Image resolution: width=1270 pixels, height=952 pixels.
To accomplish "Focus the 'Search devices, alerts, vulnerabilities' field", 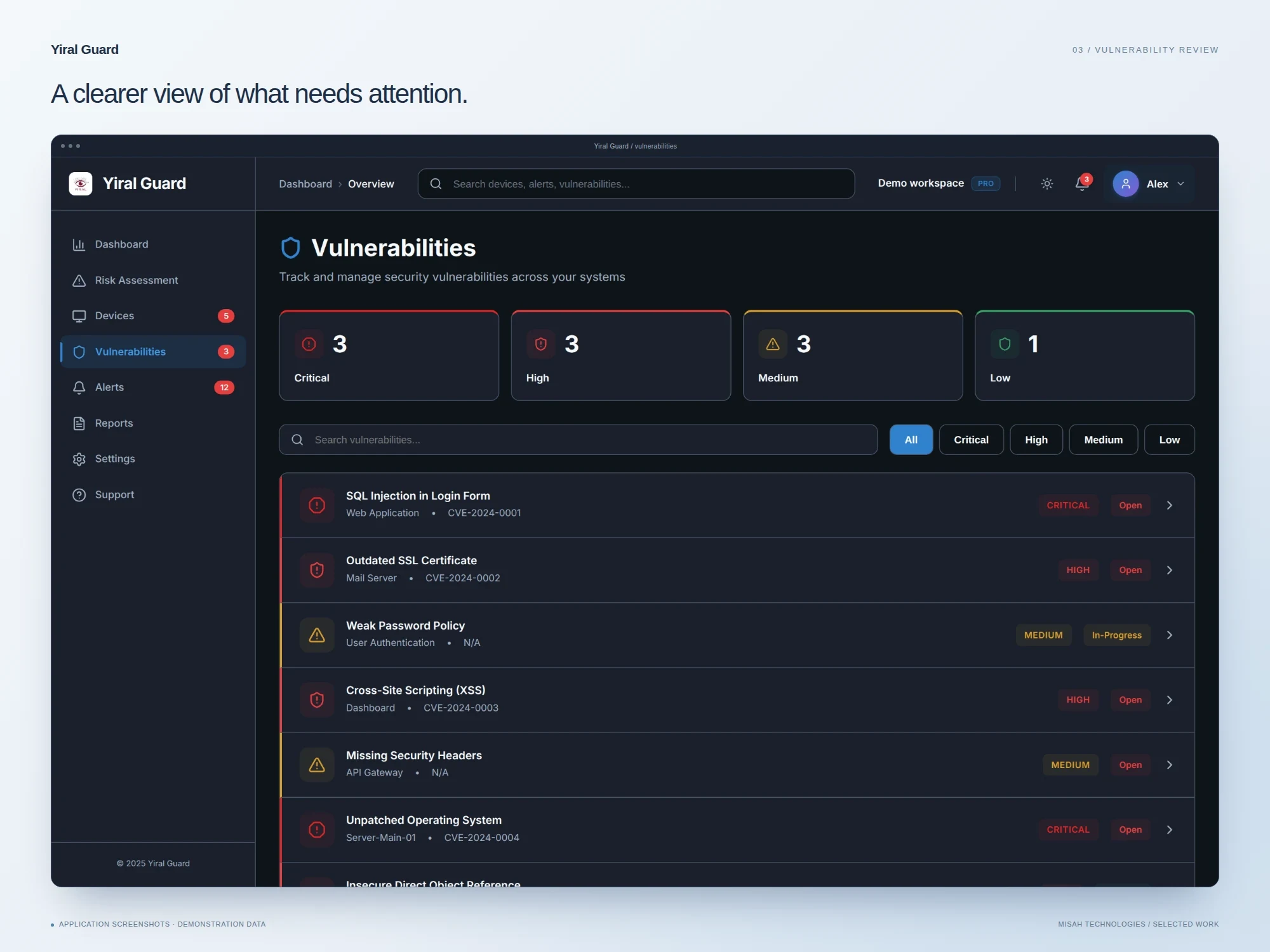I will click(x=636, y=183).
